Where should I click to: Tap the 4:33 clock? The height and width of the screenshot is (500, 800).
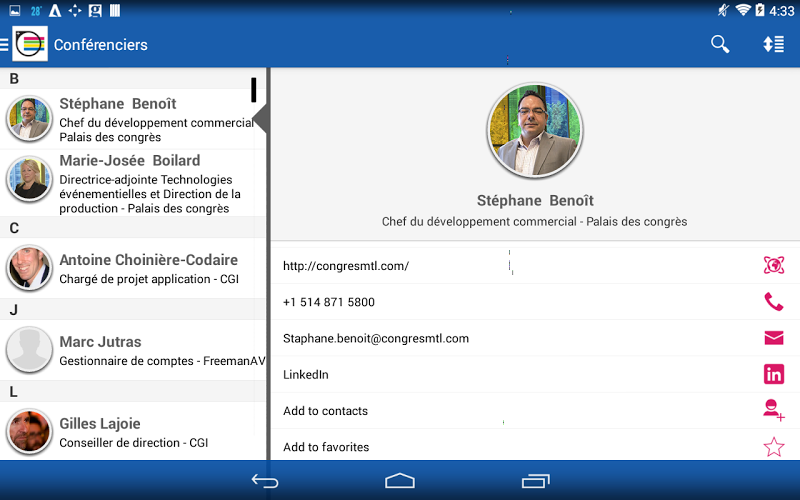782,11
